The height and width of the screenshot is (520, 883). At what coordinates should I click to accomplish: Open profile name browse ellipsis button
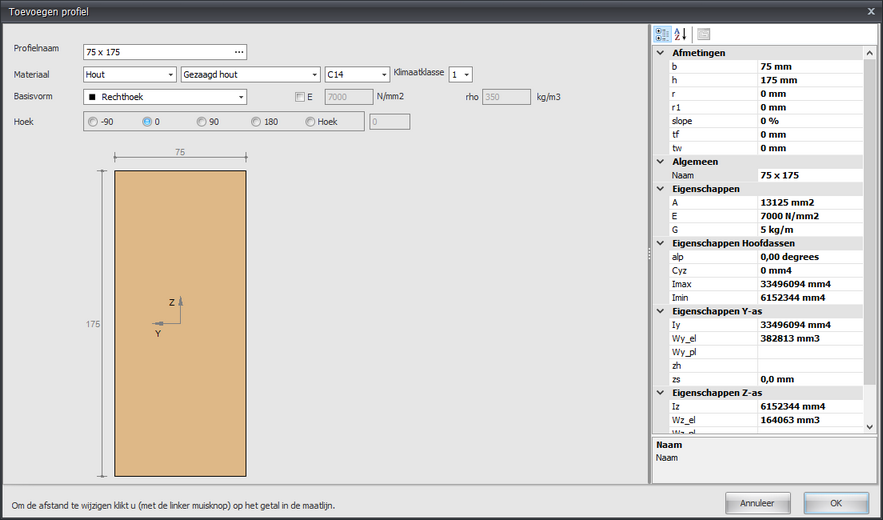click(x=239, y=52)
